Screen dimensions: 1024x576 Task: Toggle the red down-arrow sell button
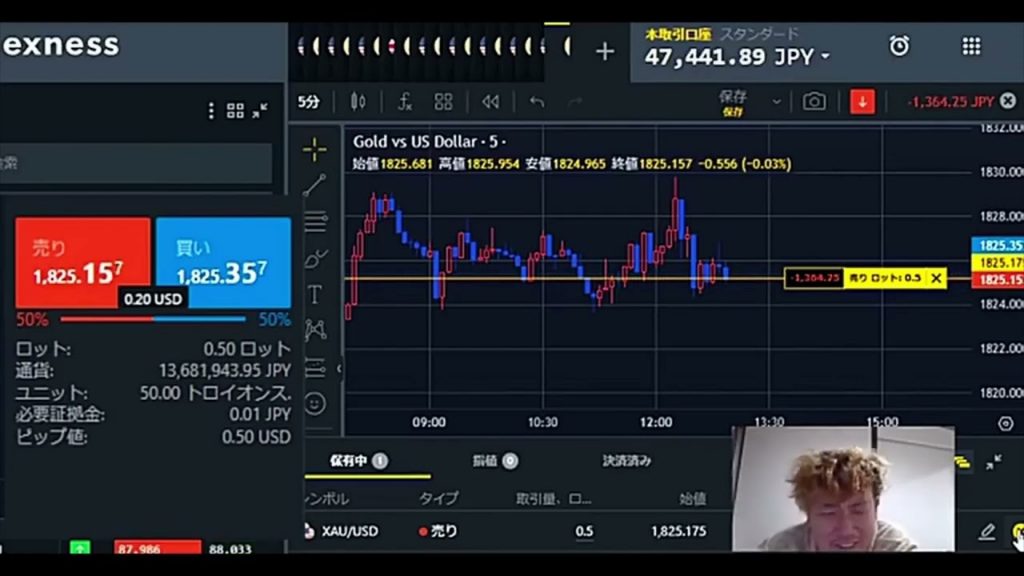[x=862, y=101]
